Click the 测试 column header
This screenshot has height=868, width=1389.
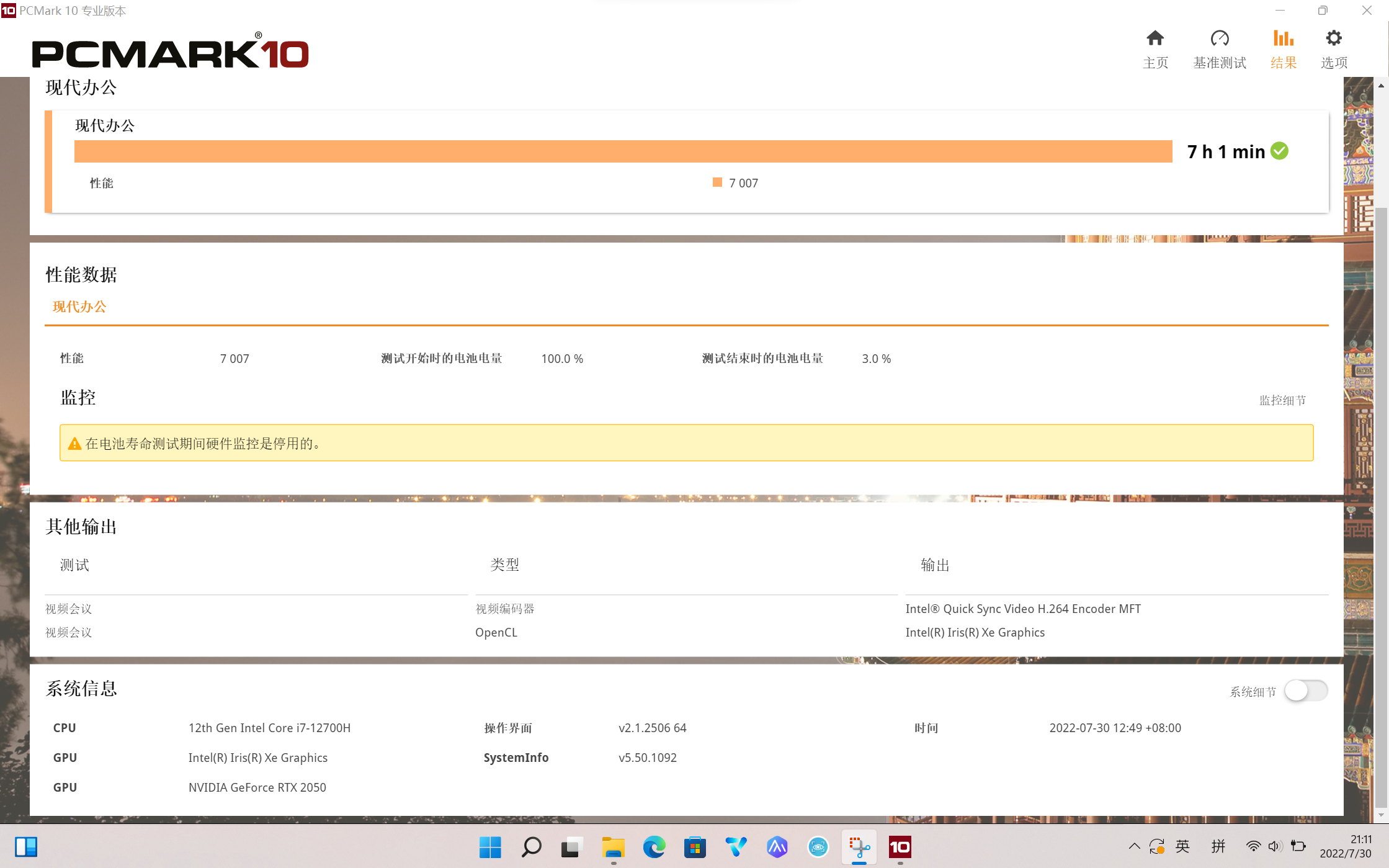74,565
